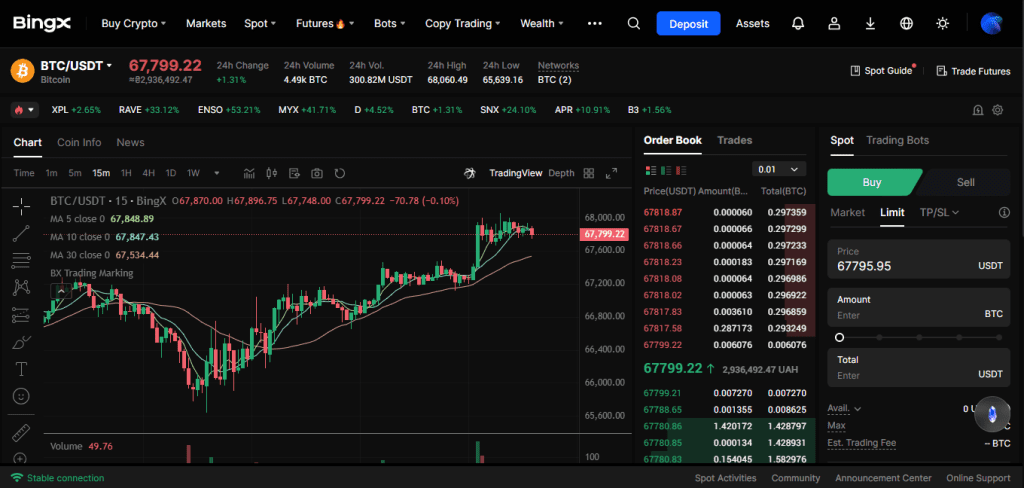Open the notifications bell
The width and height of the screenshot is (1024, 488).
point(797,24)
